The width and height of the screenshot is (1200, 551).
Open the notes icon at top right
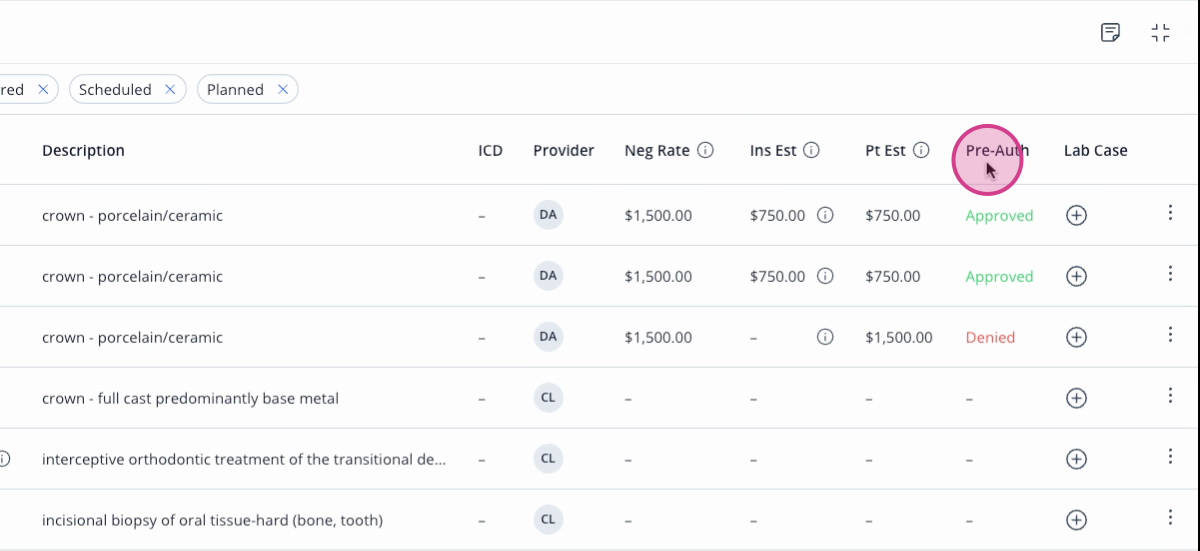click(1110, 33)
